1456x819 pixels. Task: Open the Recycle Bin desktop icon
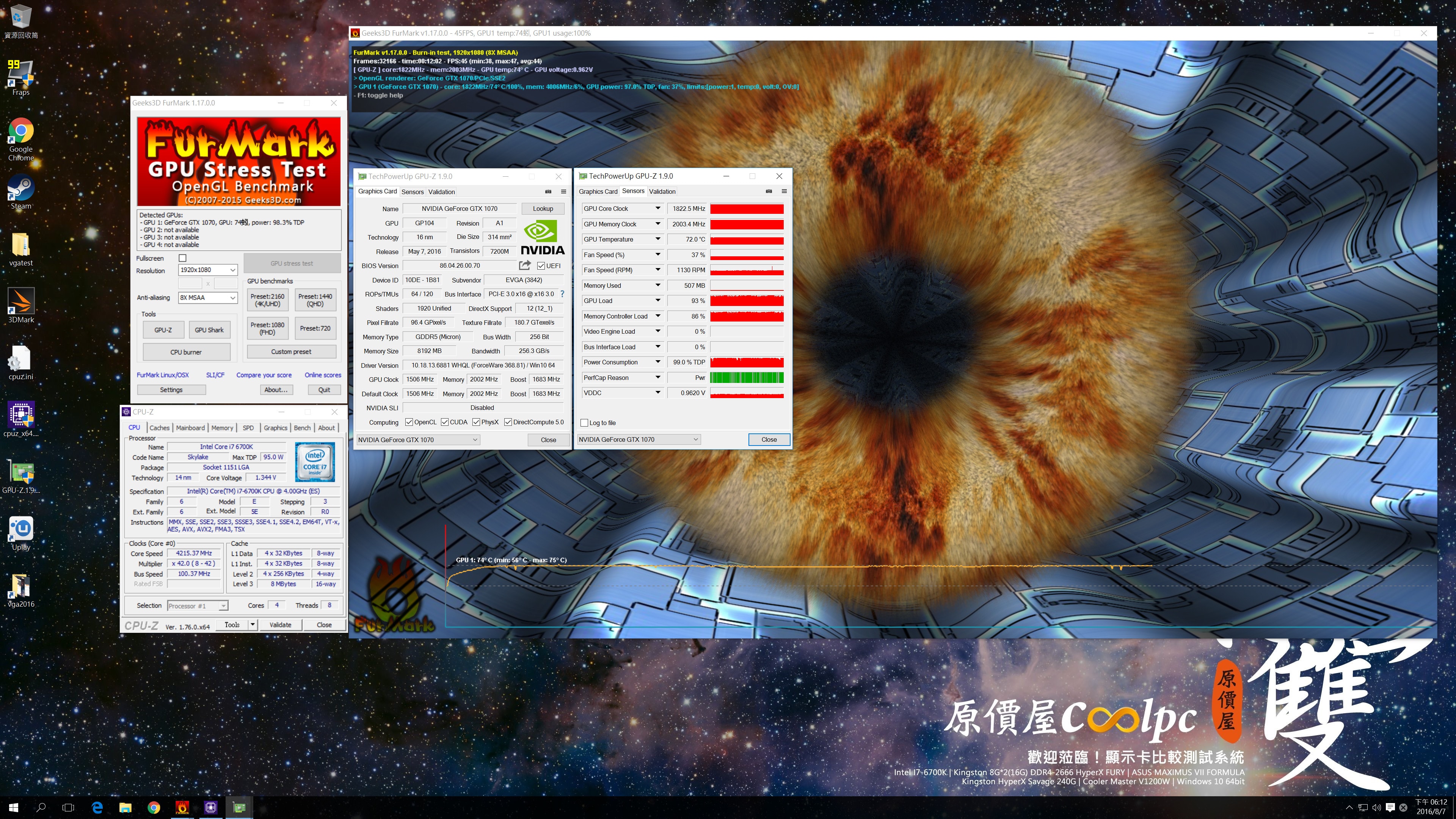pos(21,22)
